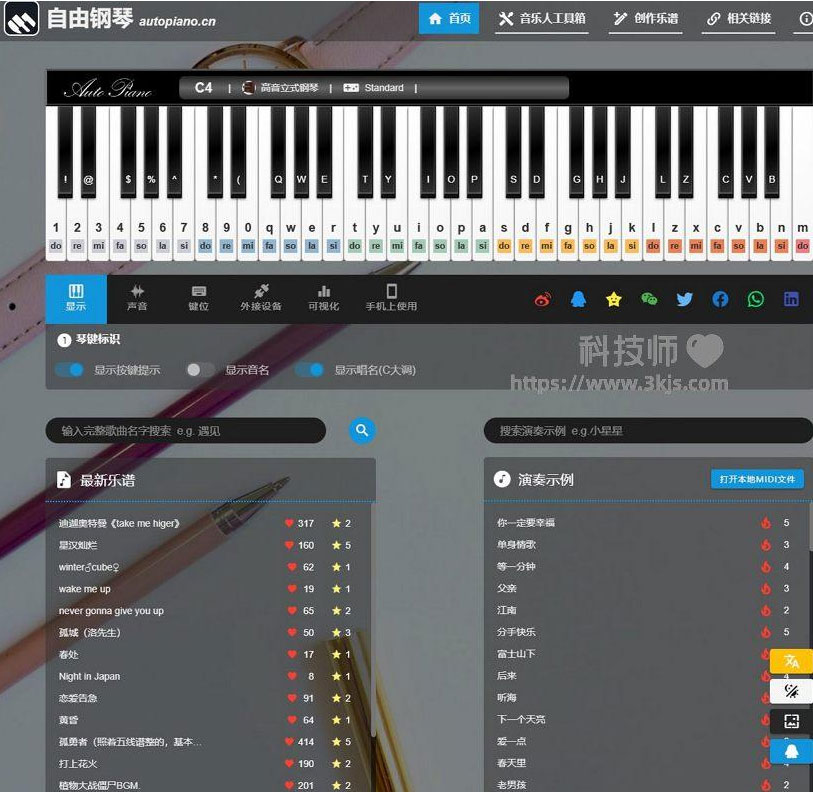The height and width of the screenshot is (792, 813).
Task: Share to Weibo via its icon
Action: point(543,299)
